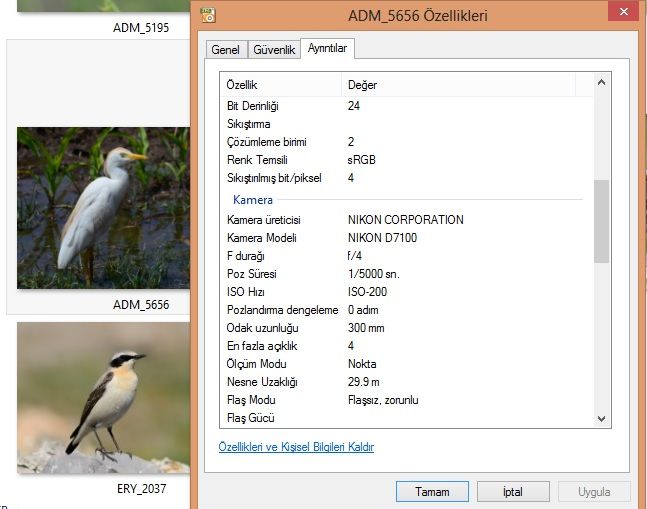
Task: Click the ADM_5195 file name label
Action: click(140, 28)
